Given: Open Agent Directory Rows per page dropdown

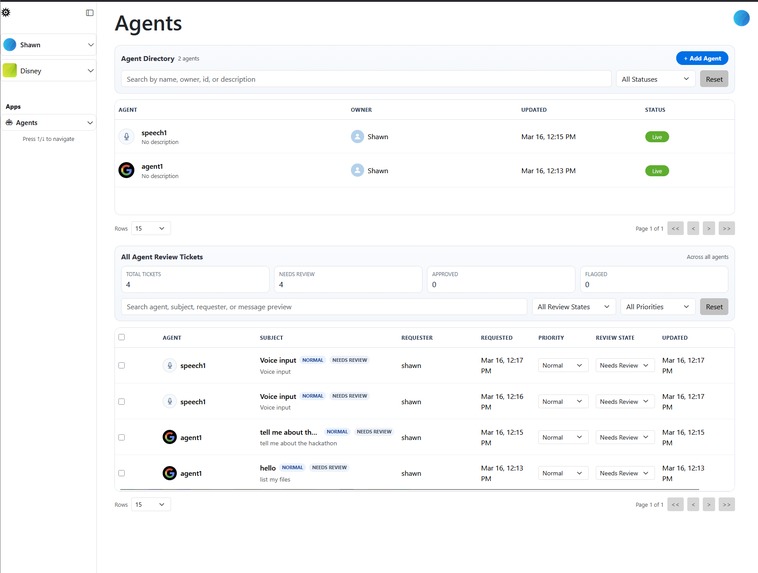Looking at the screenshot, I should click(x=151, y=228).
